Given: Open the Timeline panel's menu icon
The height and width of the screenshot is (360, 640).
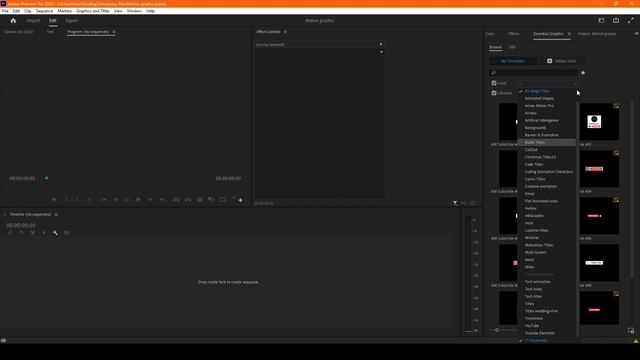Looking at the screenshot, I should [x=56, y=214].
